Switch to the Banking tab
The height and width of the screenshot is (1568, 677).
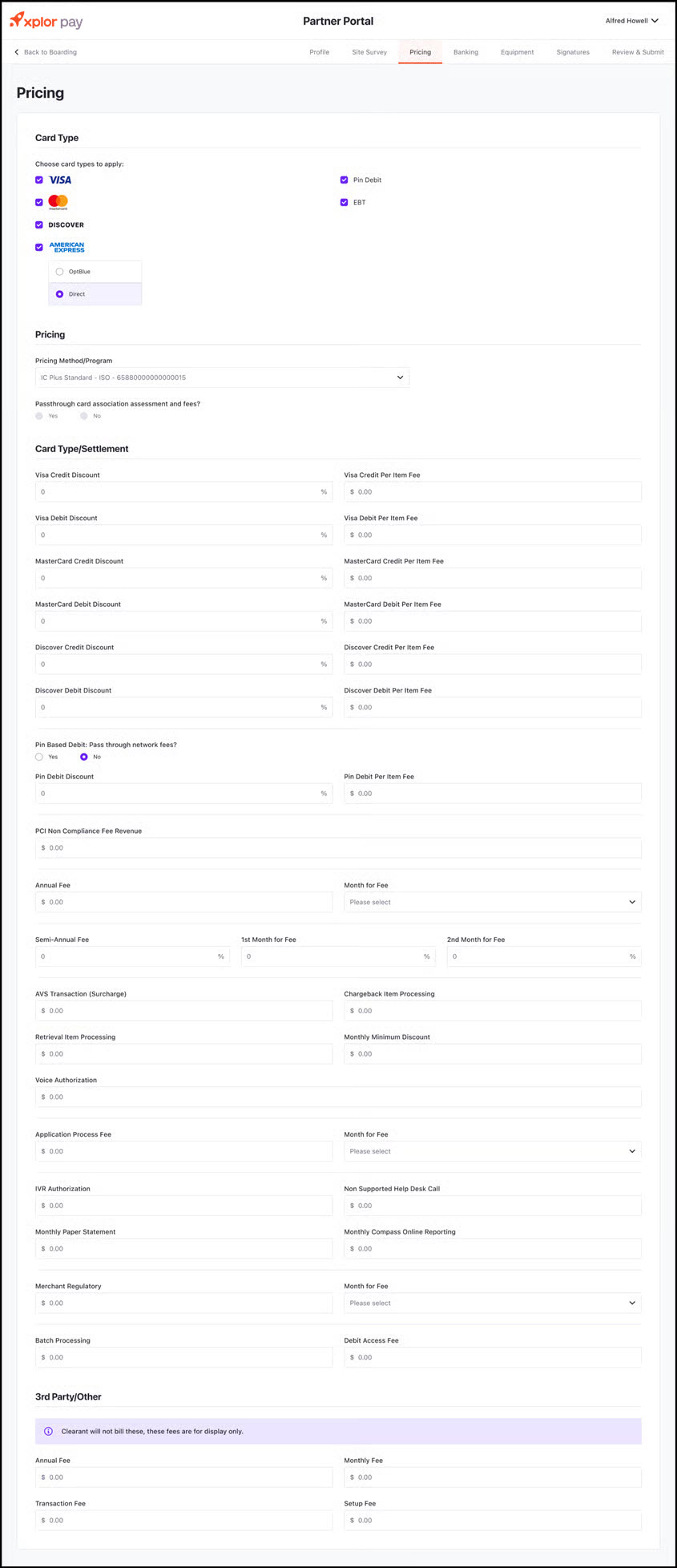click(x=465, y=52)
